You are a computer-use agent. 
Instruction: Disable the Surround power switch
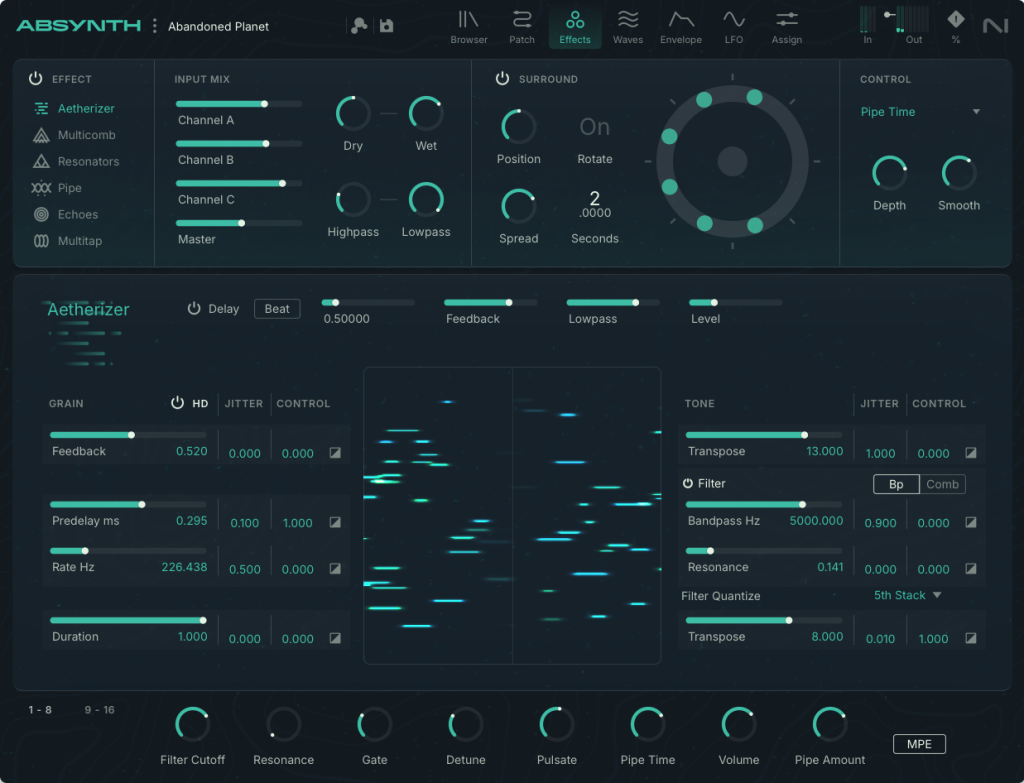pos(502,79)
